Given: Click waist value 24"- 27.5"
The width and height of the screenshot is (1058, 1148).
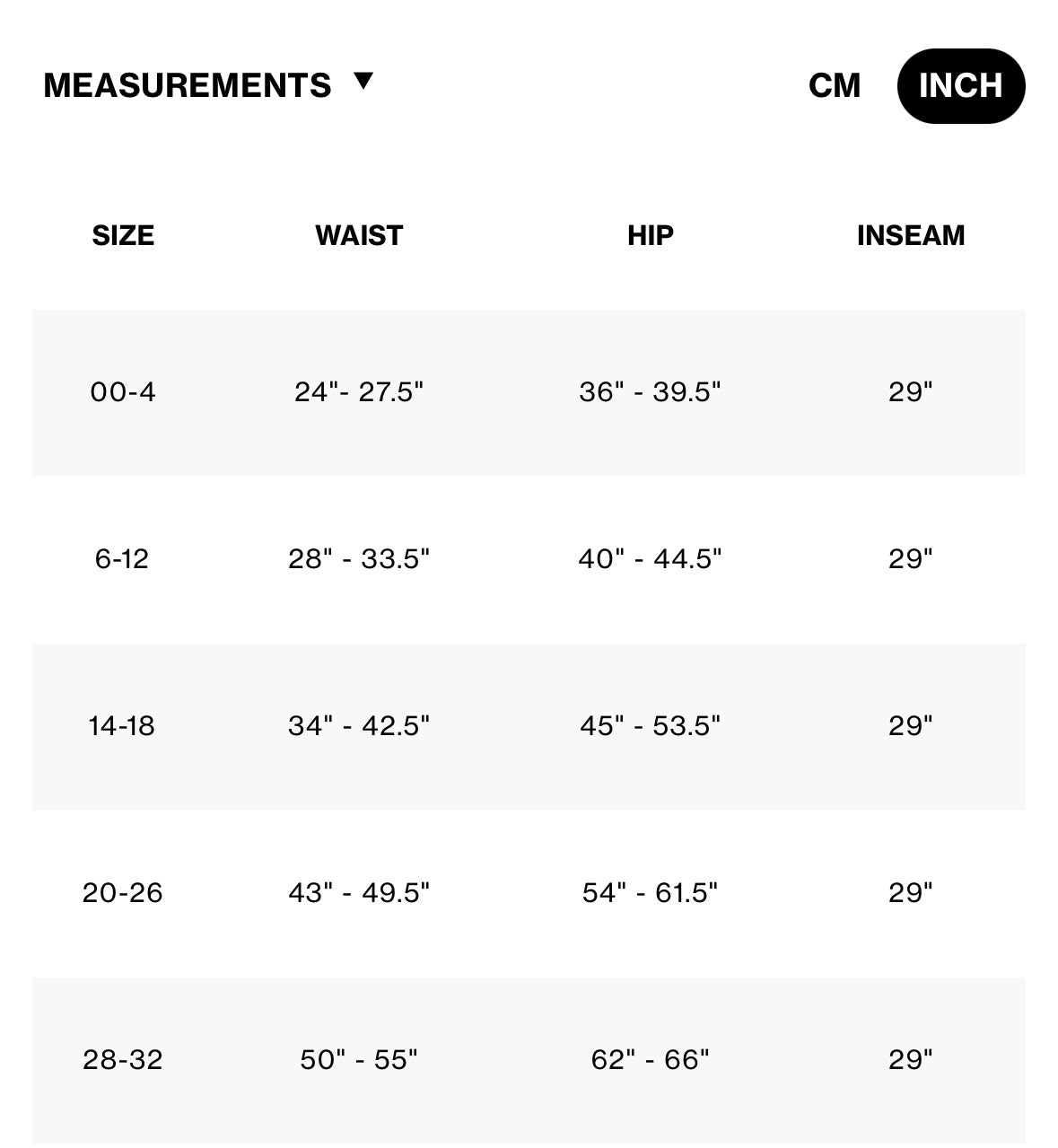Looking at the screenshot, I should pos(359,392).
